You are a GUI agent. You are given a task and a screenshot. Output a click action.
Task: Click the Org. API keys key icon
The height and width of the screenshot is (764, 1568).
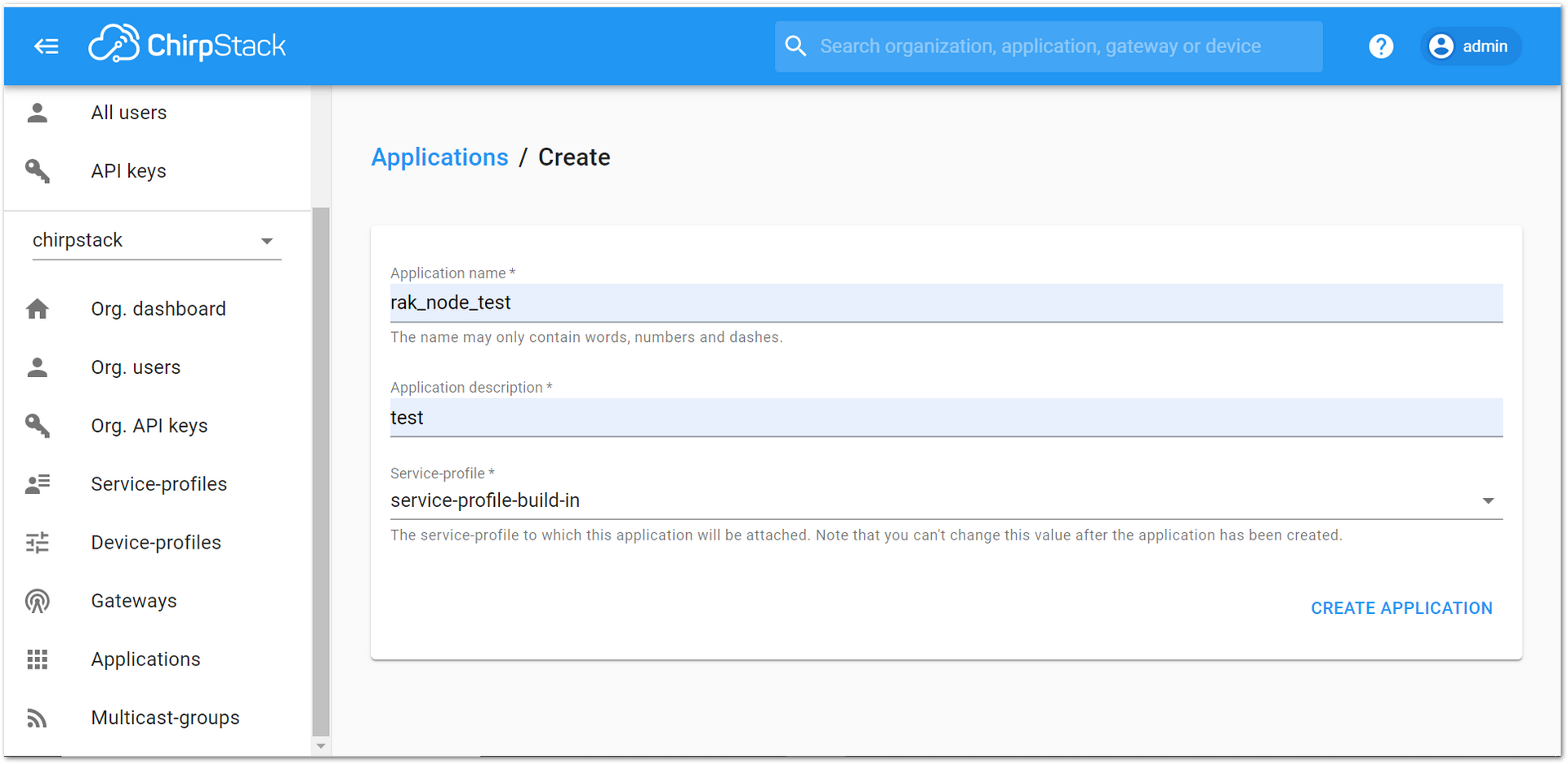(x=38, y=426)
